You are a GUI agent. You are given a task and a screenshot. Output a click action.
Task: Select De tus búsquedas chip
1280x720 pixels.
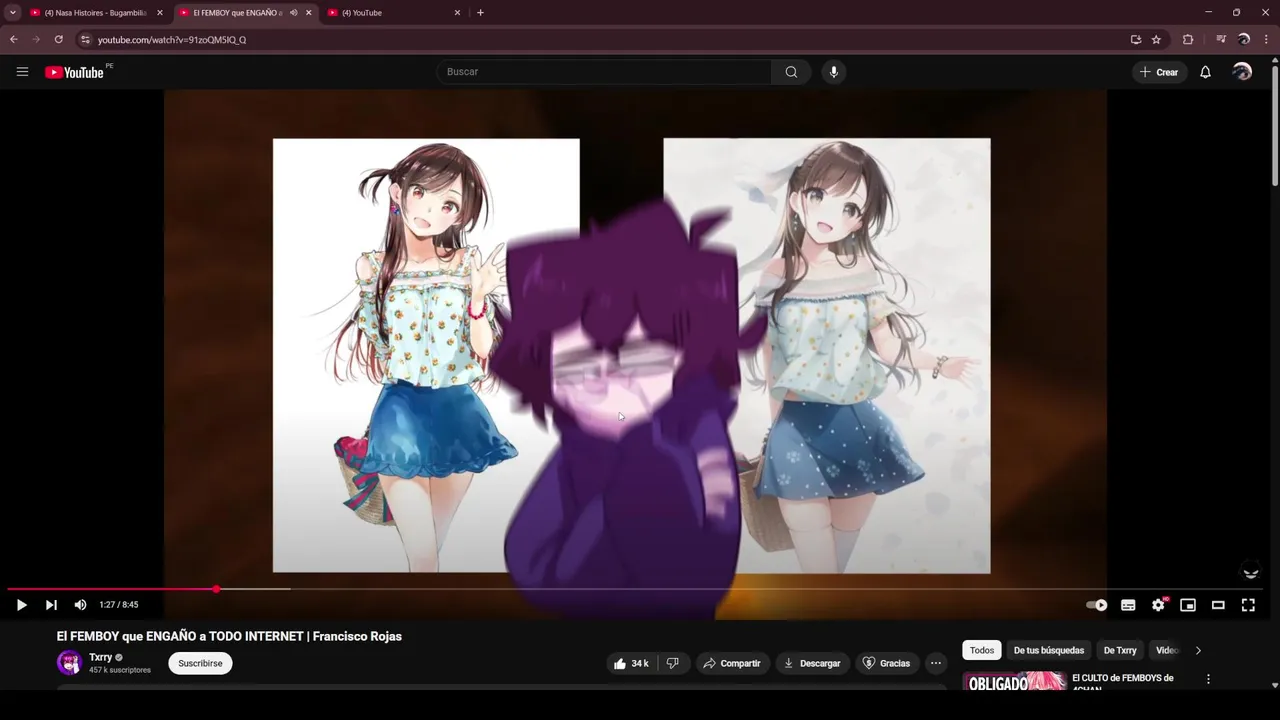[x=1048, y=650]
